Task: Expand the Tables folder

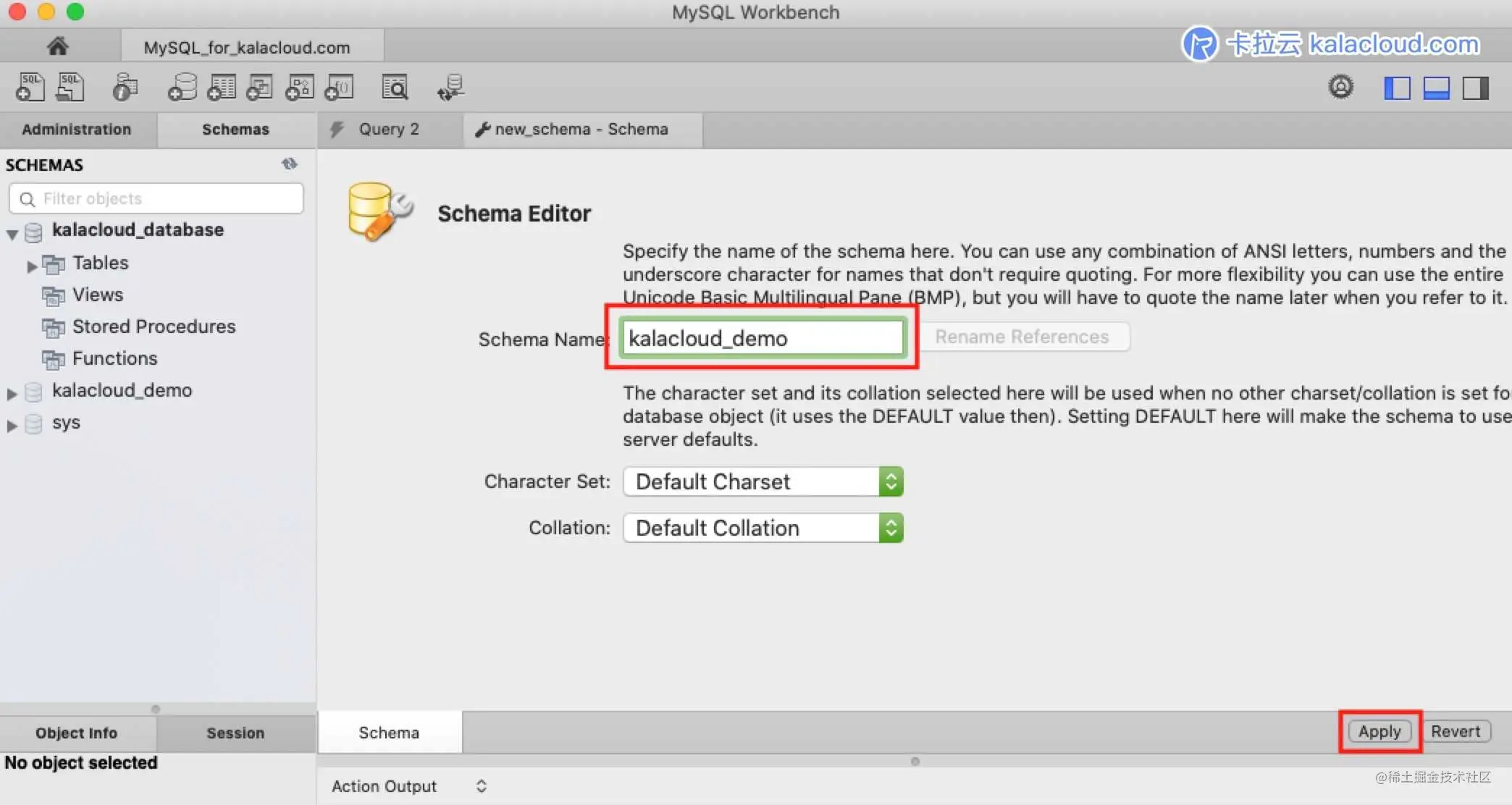Action: click(32, 266)
